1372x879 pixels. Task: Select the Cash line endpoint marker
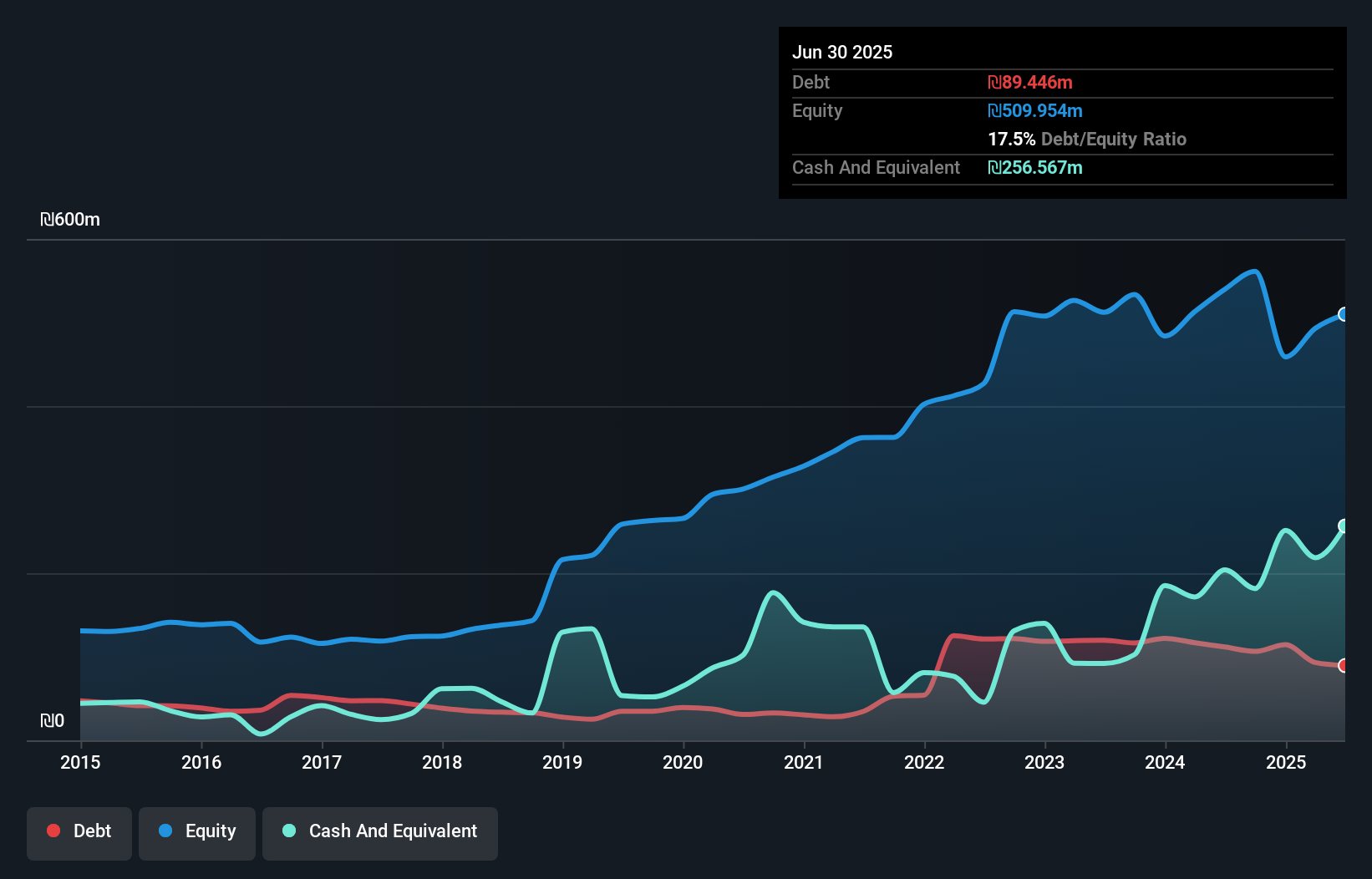(1344, 526)
